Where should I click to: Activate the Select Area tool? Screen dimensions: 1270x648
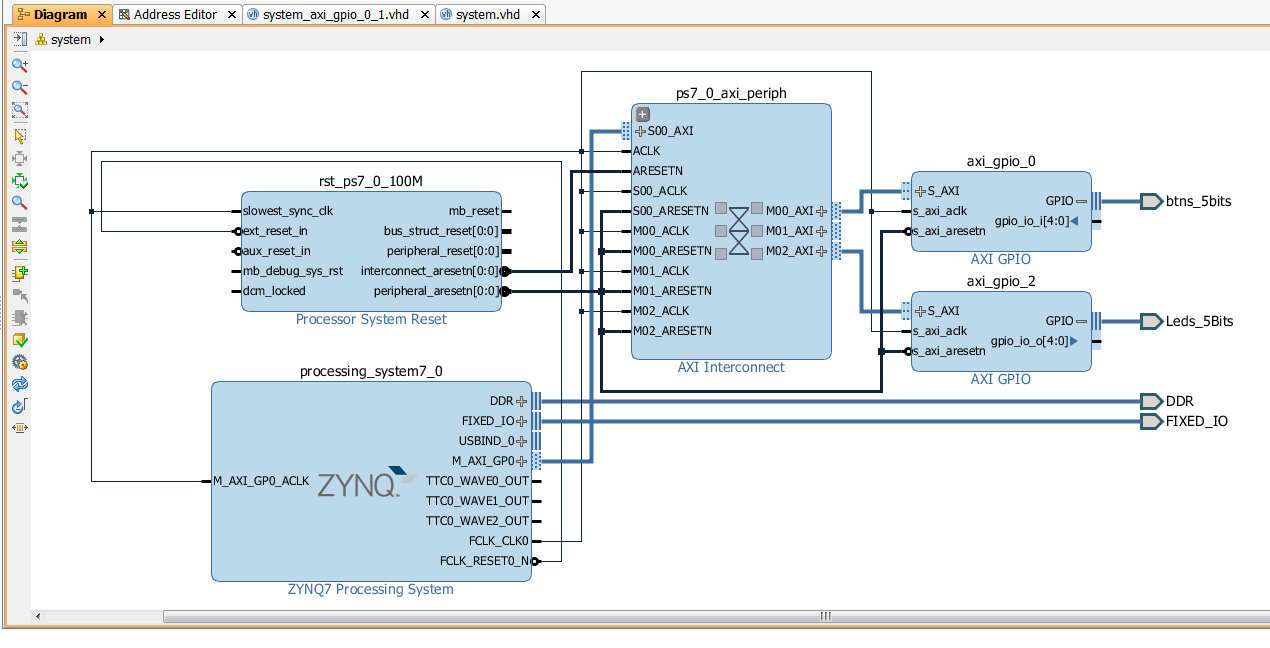pos(18,134)
